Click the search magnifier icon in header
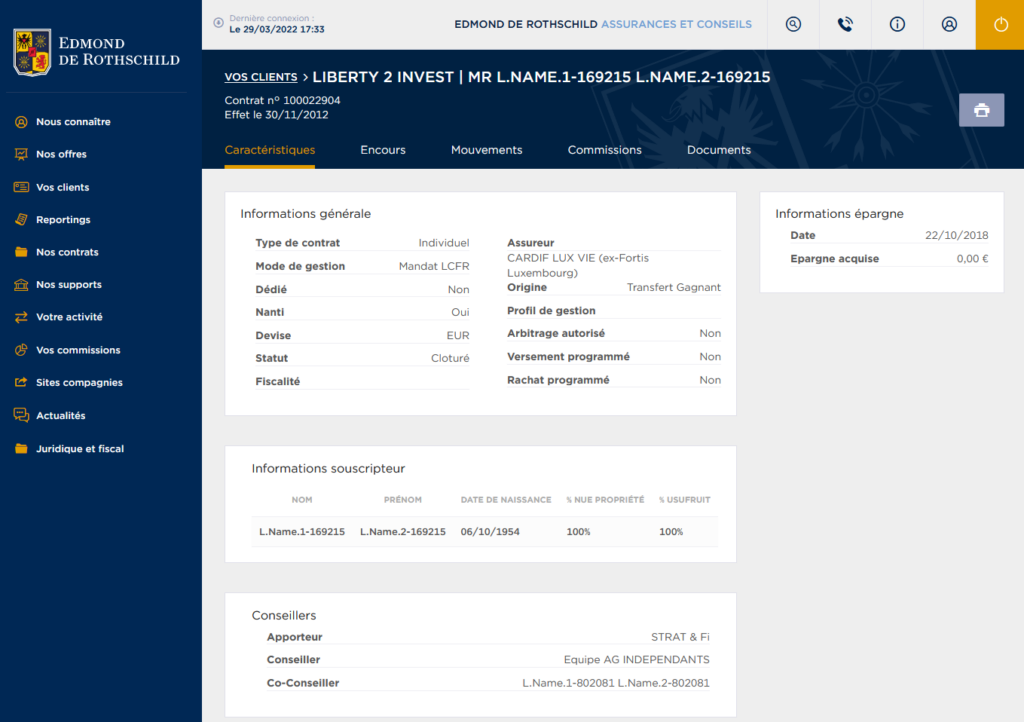Screen dimensions: 1024x722 coord(793,25)
